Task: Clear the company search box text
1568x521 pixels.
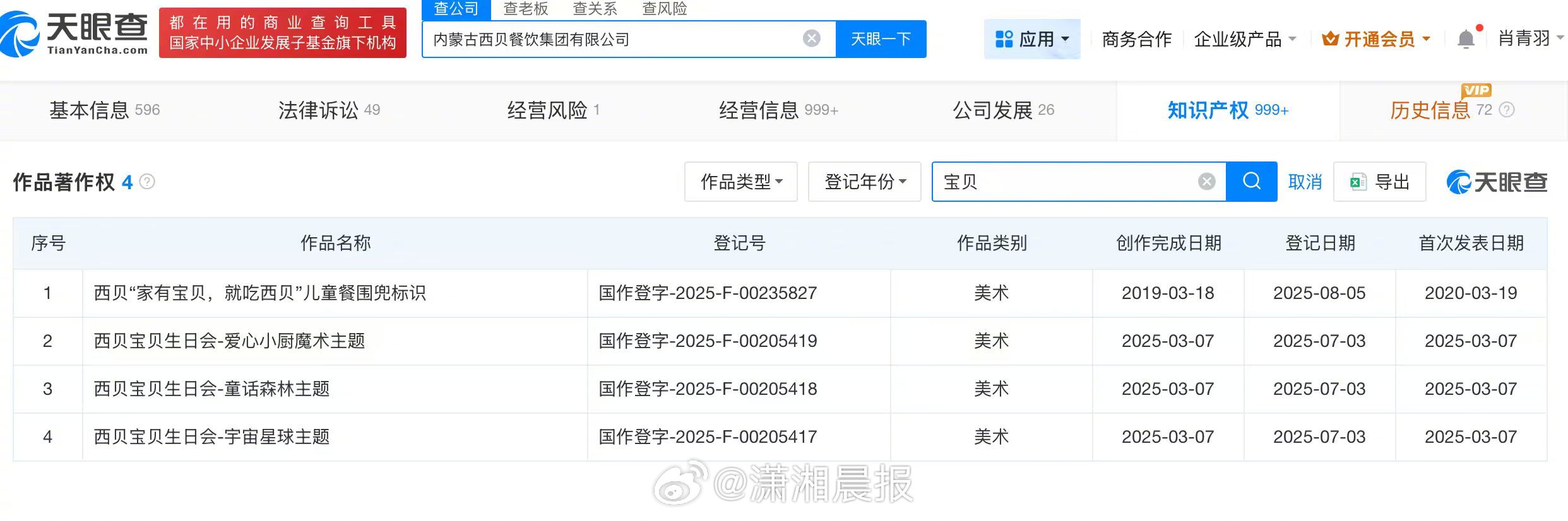Action: pos(812,38)
